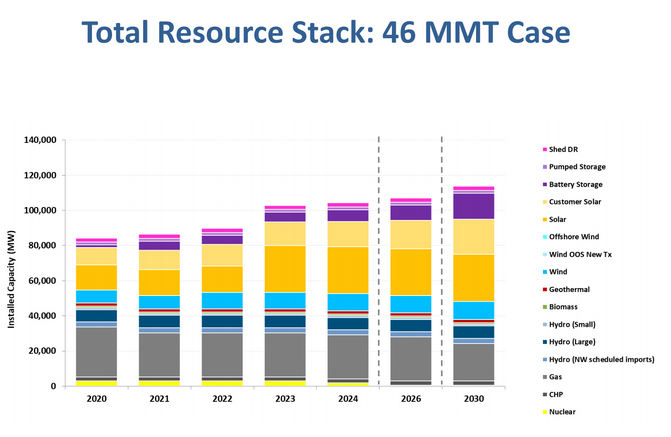Select the Customer Solar legend label
This screenshot has width=671, height=437.
[x=583, y=202]
